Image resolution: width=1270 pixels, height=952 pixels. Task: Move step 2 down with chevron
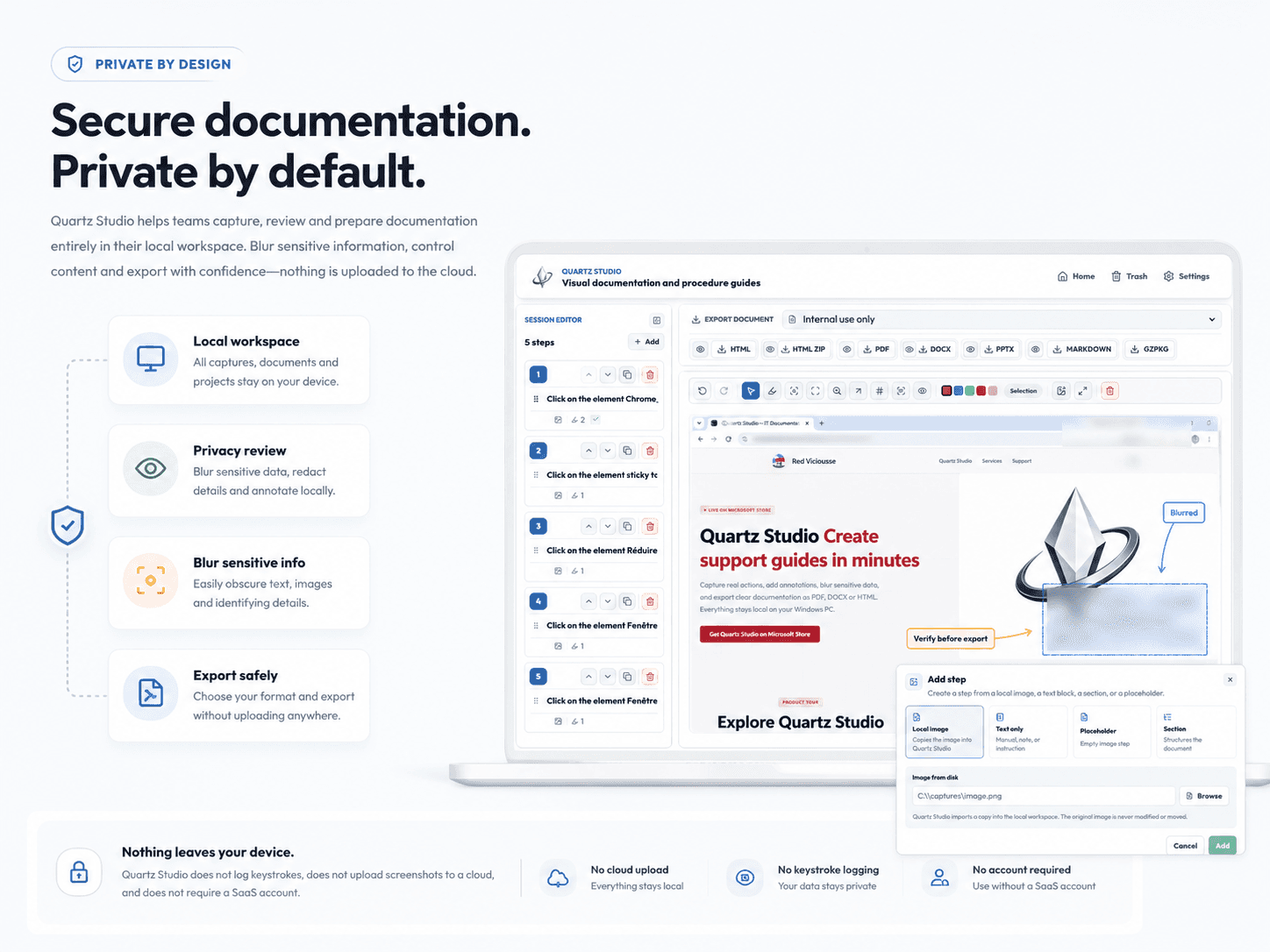607,451
